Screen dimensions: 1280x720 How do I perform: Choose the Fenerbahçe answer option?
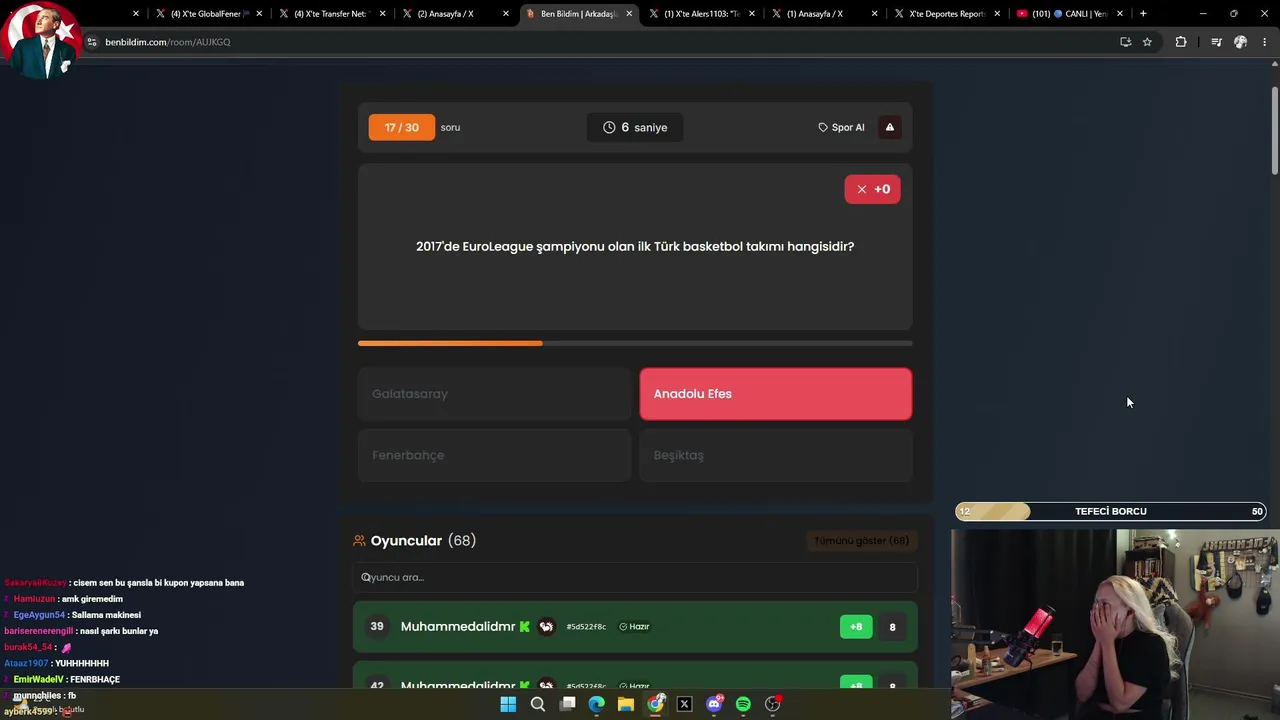coord(494,455)
